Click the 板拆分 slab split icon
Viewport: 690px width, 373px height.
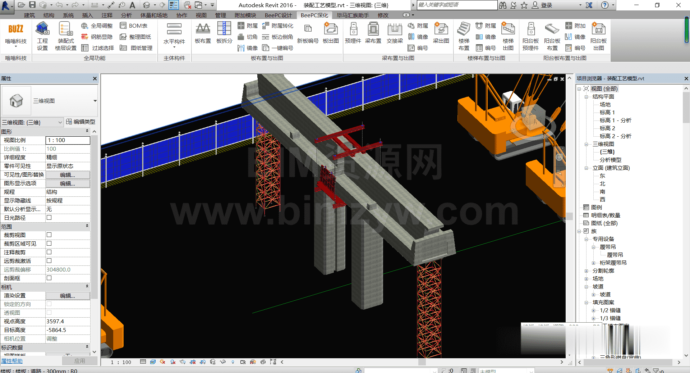(224, 33)
